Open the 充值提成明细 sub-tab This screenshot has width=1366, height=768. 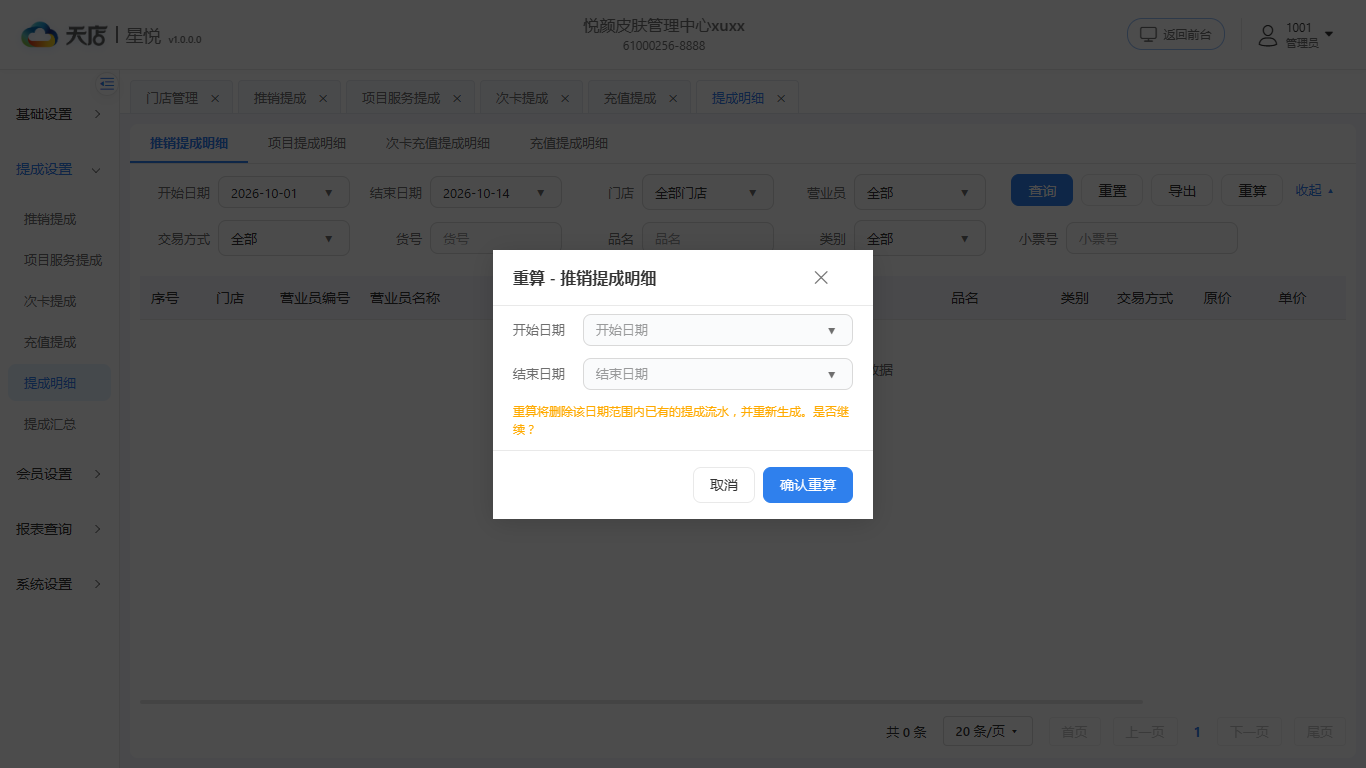click(x=569, y=143)
